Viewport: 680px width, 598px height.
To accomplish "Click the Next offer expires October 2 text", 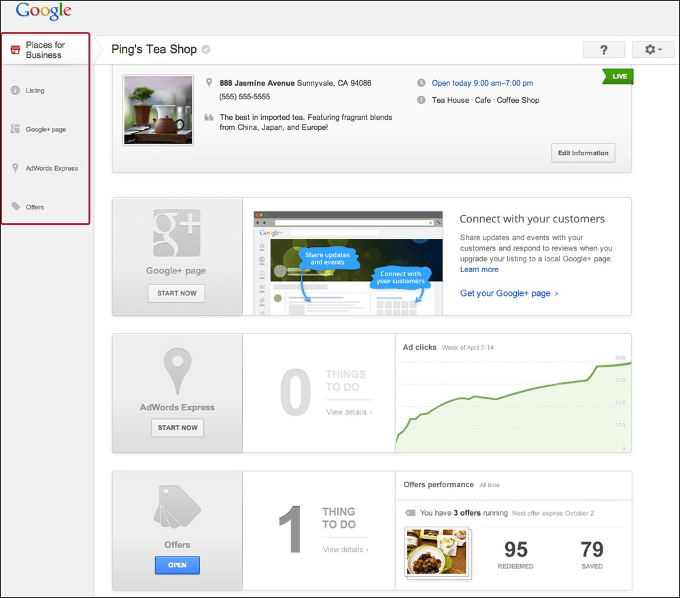I will 553,513.
